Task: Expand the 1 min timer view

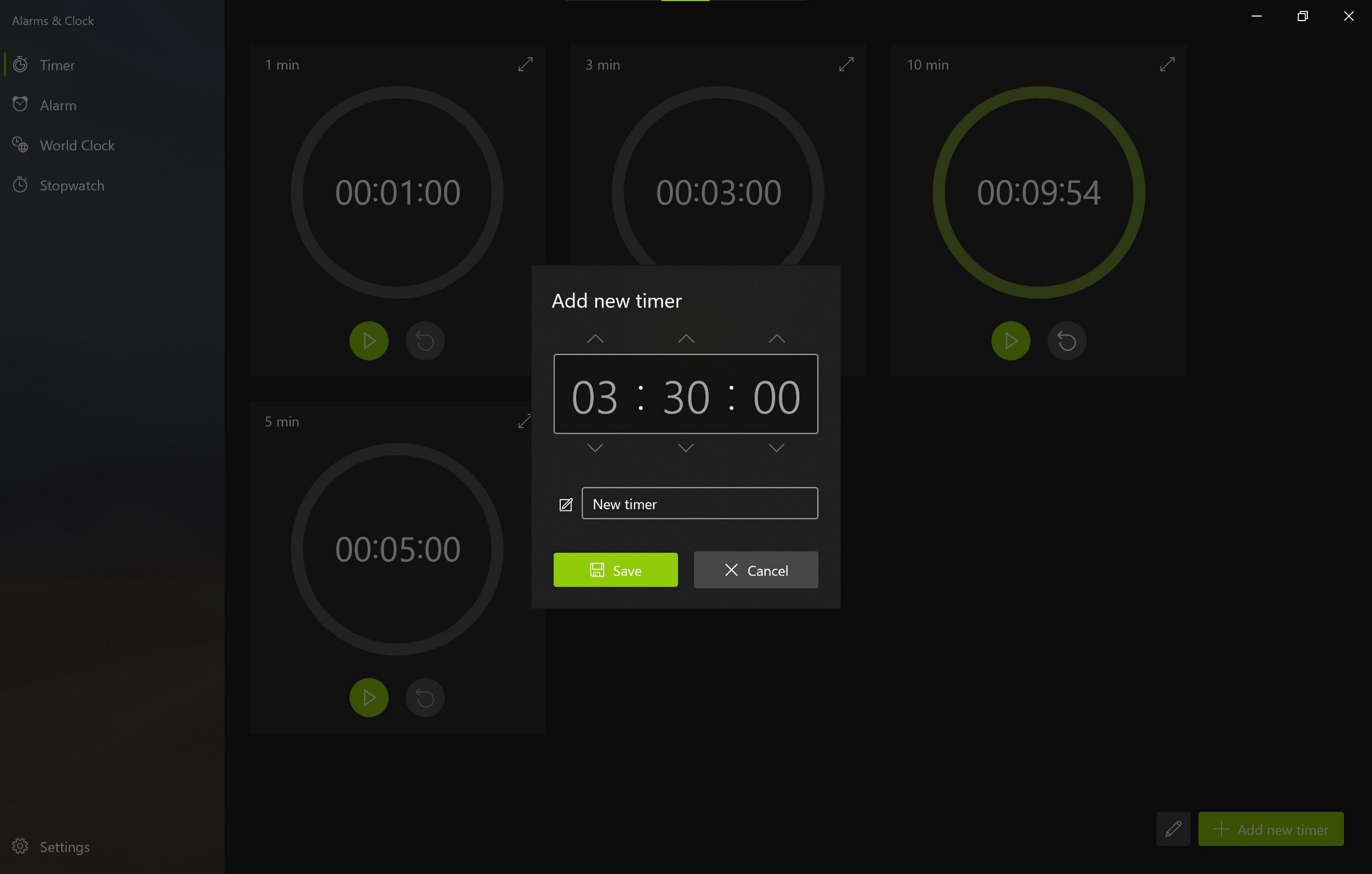Action: [525, 64]
